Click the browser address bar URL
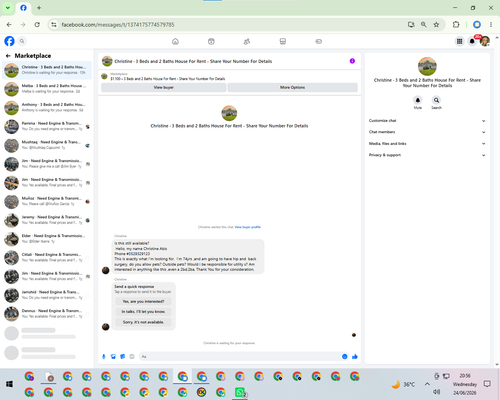Viewport: 500px width, 400px height. click(118, 25)
